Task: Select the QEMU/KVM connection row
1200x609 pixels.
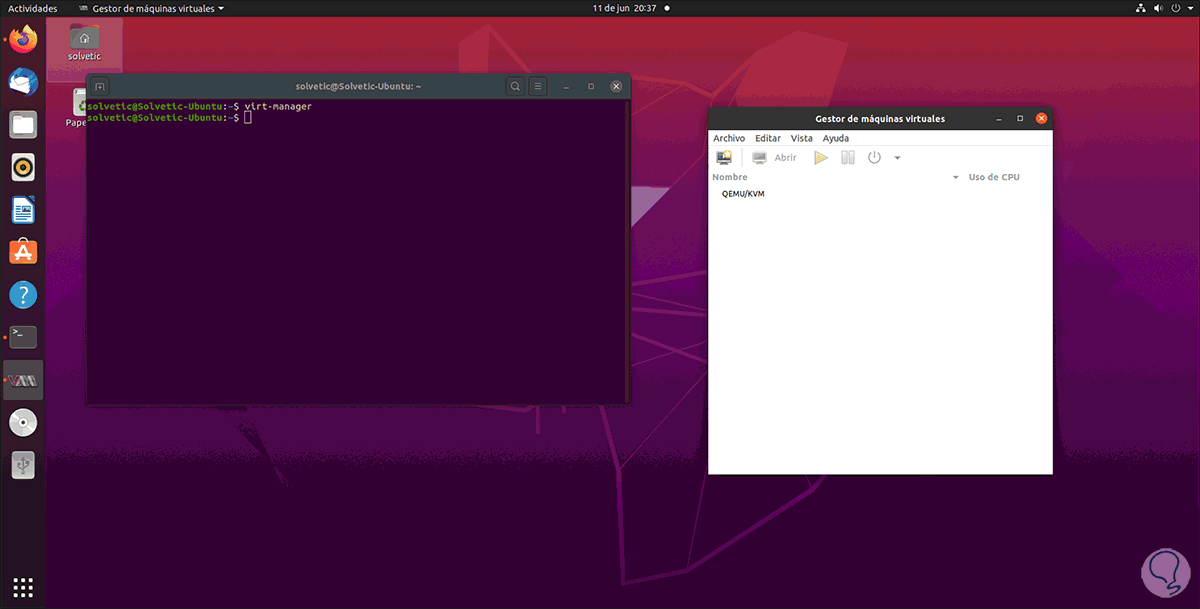Action: 743,194
